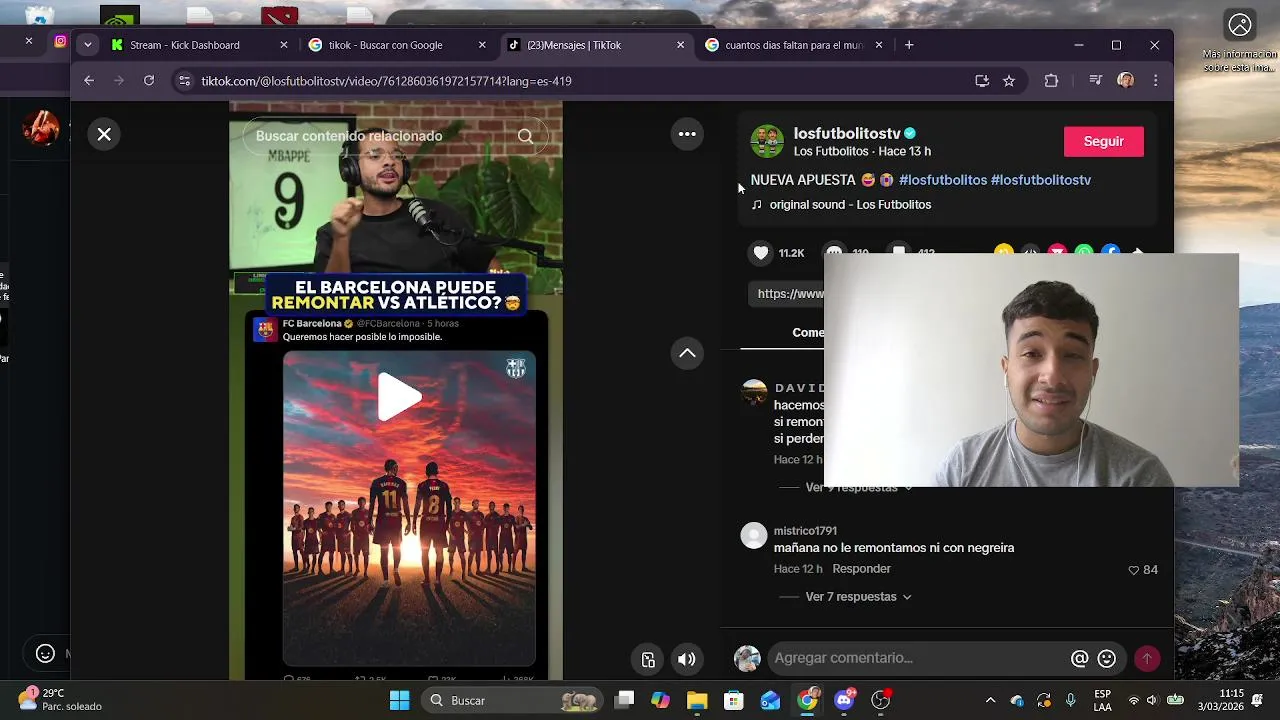Open Chrome extensions puzzle icon
Image resolution: width=1280 pixels, height=720 pixels.
[x=1051, y=81]
